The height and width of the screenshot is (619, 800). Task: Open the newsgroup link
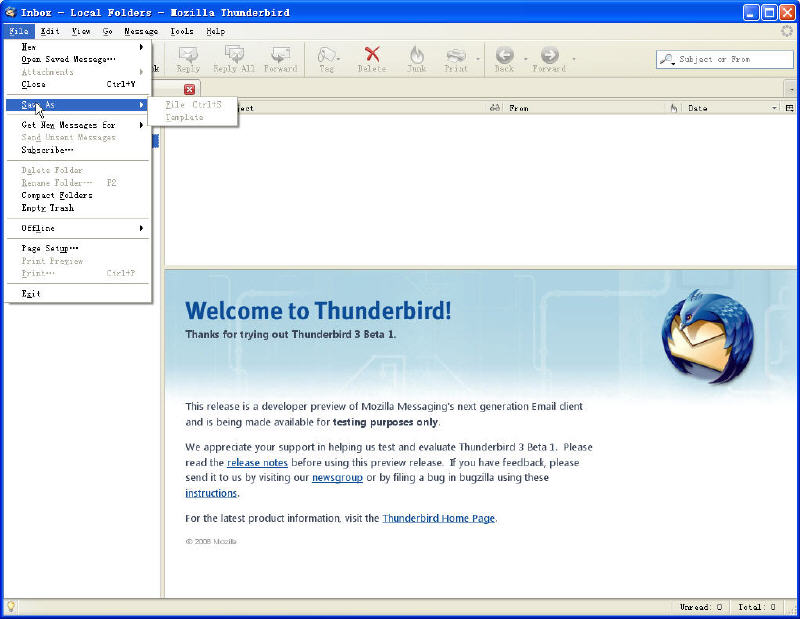tap(337, 478)
